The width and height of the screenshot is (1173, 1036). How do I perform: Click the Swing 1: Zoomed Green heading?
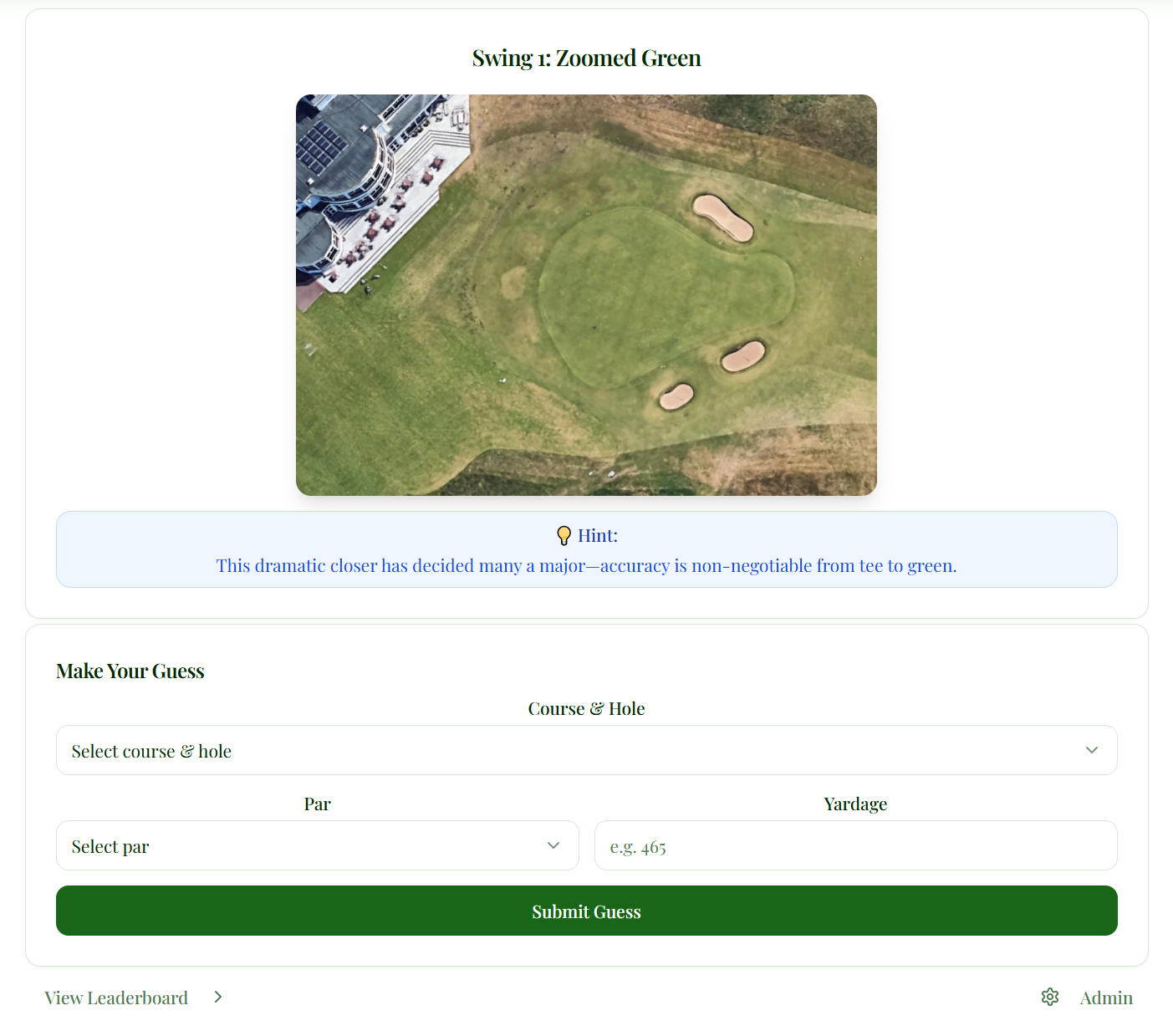click(586, 59)
